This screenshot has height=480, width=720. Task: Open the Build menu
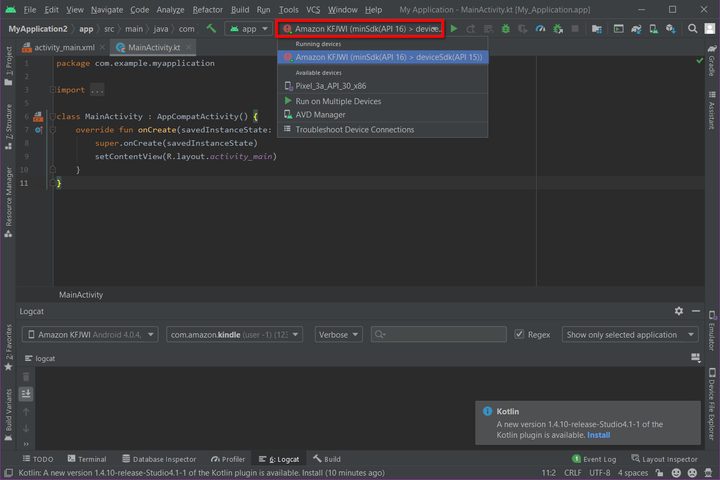pyautogui.click(x=240, y=9)
